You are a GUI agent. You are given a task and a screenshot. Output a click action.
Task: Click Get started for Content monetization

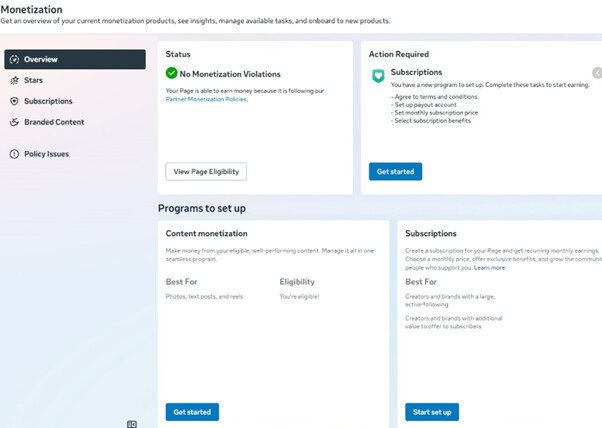pos(192,412)
